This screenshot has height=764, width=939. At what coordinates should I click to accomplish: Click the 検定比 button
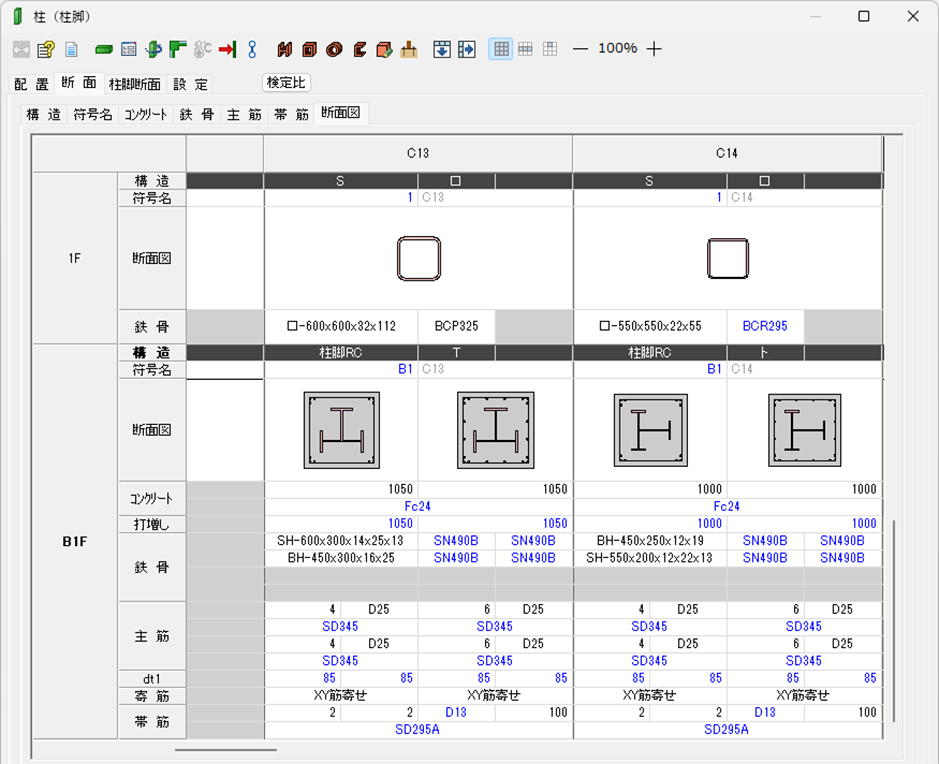click(x=287, y=83)
